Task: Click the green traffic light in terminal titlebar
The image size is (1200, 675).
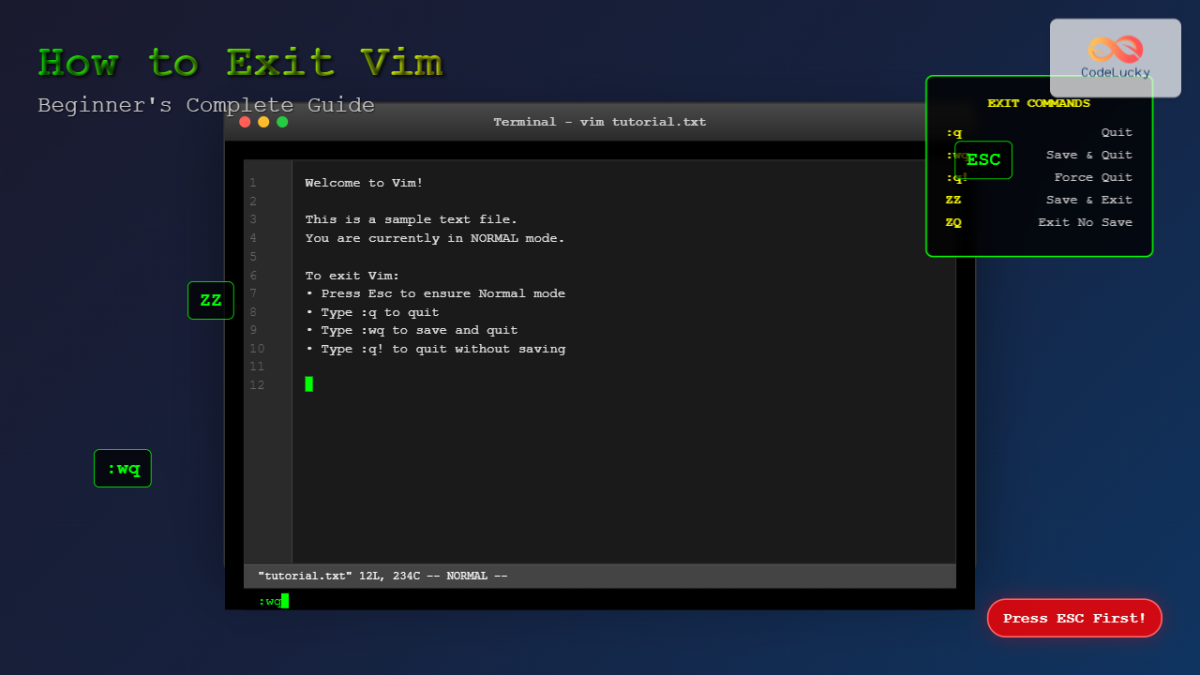Action: [281, 121]
